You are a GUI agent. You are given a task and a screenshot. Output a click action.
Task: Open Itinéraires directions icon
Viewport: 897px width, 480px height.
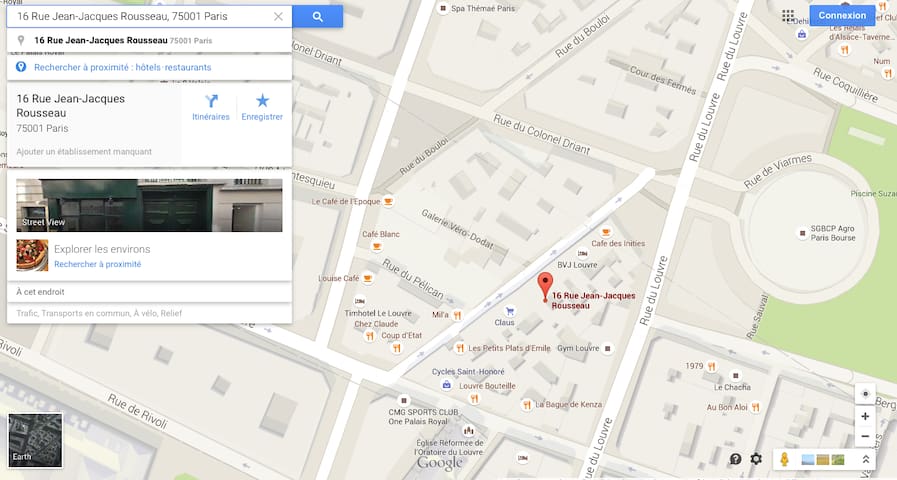[211, 107]
